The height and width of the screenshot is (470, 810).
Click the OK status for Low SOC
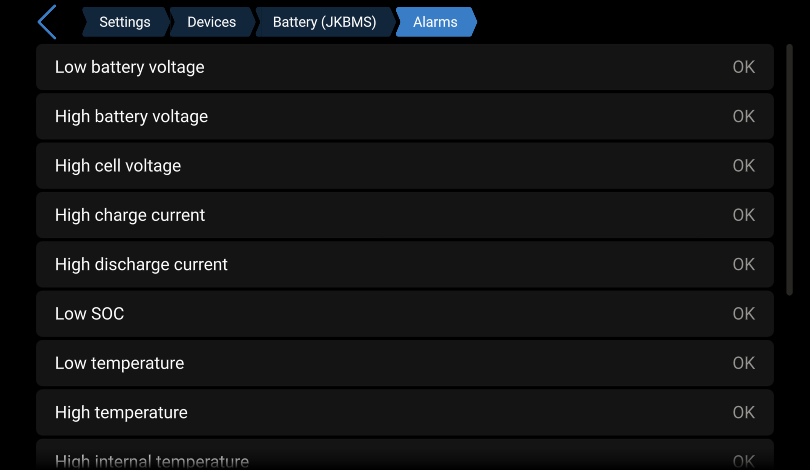(x=744, y=314)
